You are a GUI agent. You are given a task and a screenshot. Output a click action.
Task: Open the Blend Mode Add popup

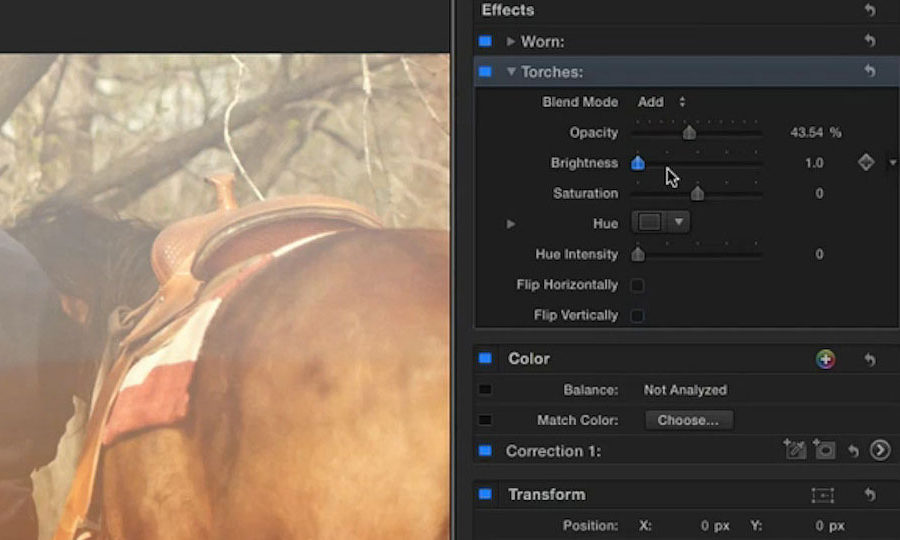661,102
